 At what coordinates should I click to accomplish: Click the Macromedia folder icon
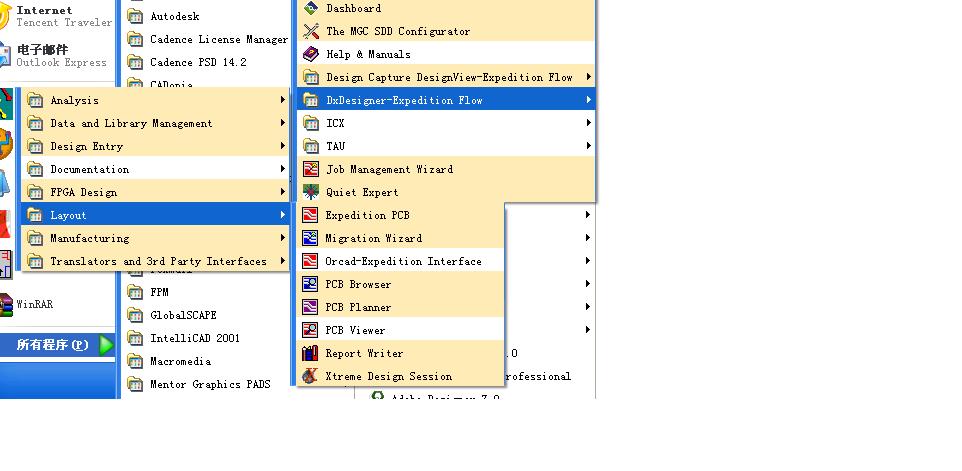click(x=135, y=361)
